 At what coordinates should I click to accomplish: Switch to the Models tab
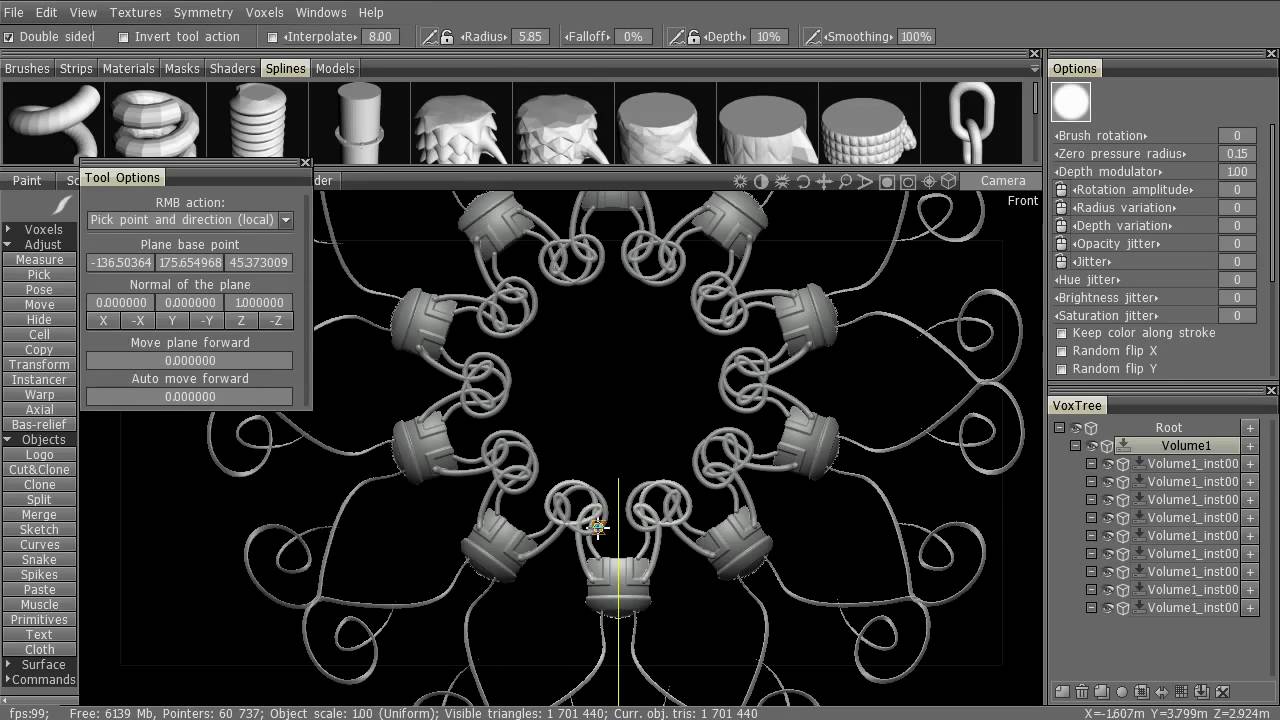coord(335,68)
